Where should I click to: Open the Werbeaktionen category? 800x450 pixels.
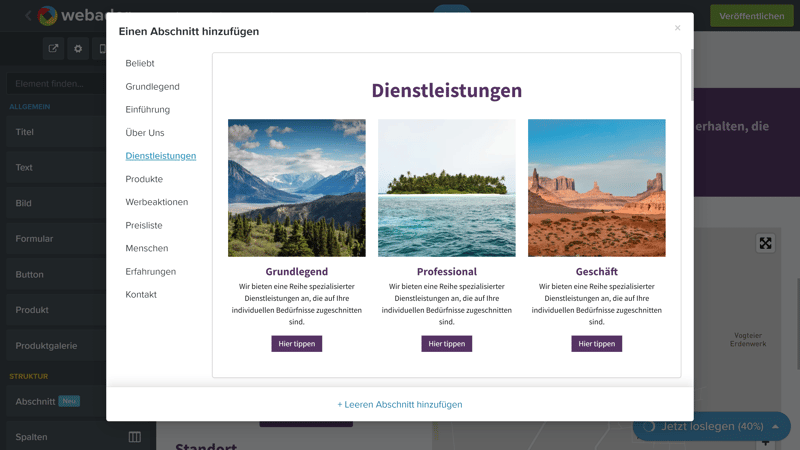157,202
